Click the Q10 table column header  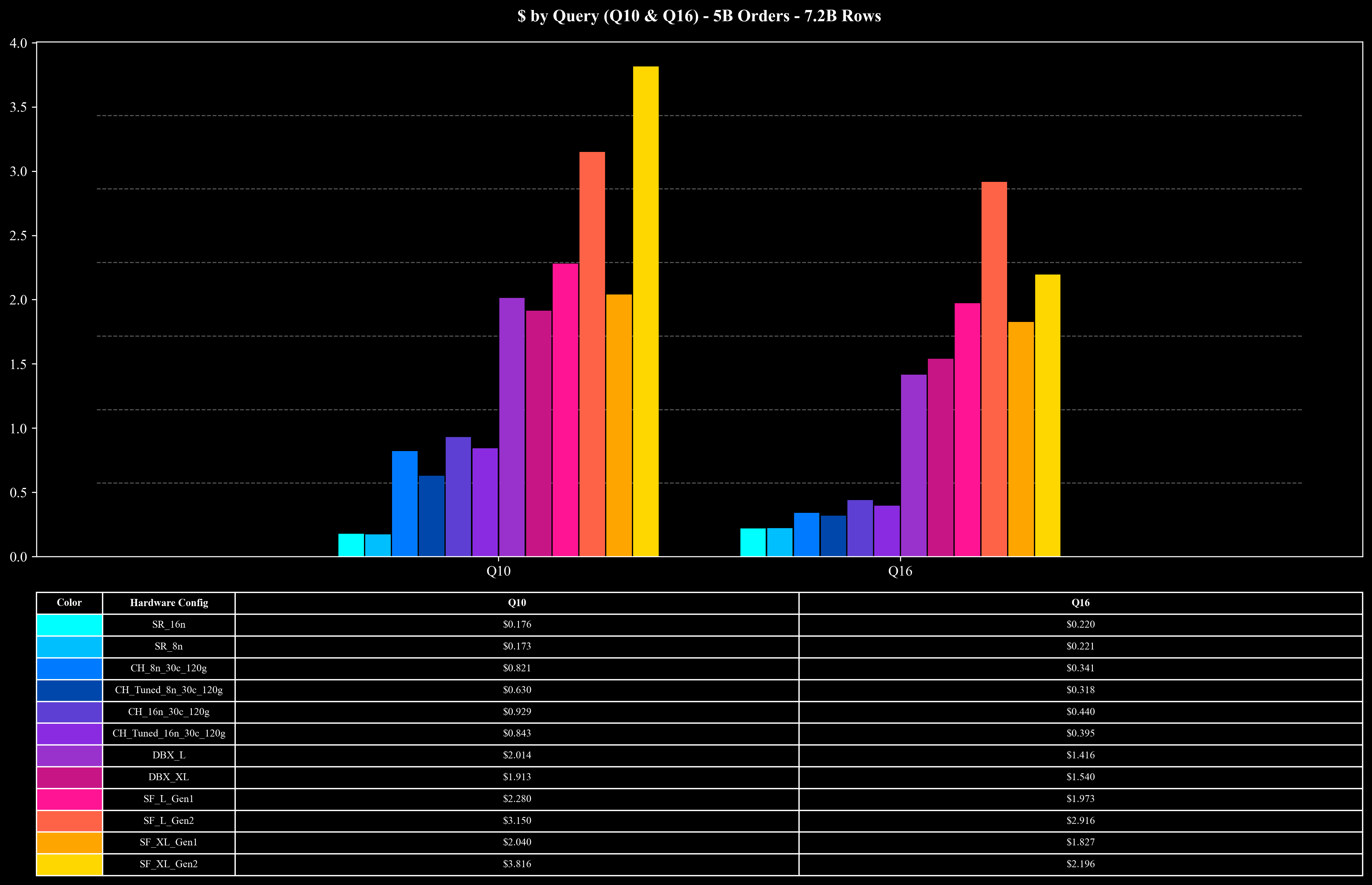516,603
